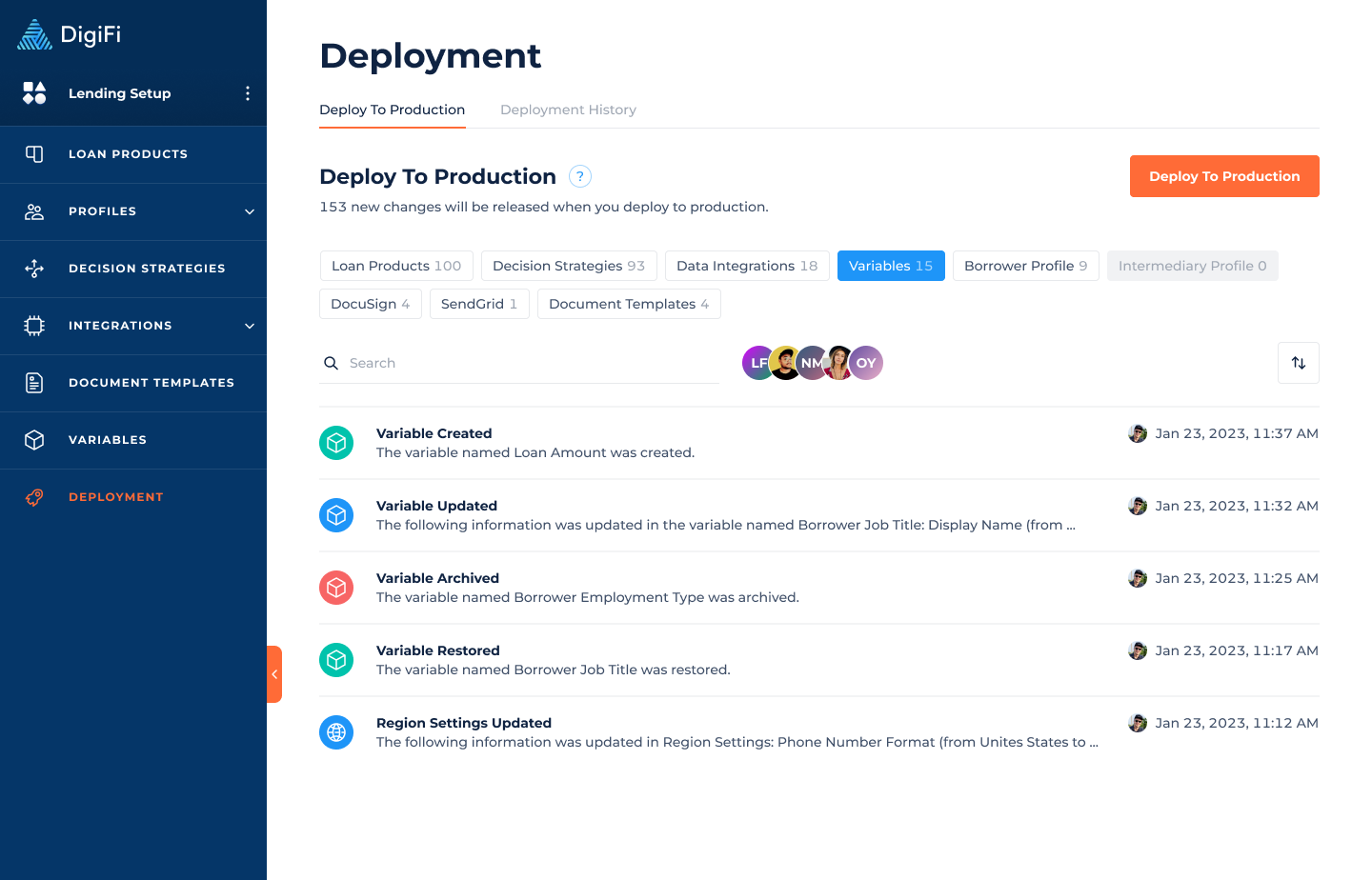Open the help tooltip next to Deploy To Production
The width and height of the screenshot is (1372, 880).
coord(579,176)
